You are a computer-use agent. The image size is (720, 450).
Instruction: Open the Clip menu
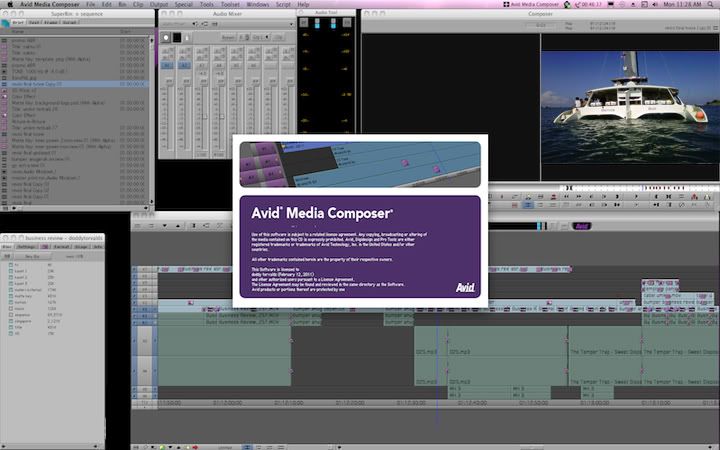pyautogui.click(x=138, y=4)
